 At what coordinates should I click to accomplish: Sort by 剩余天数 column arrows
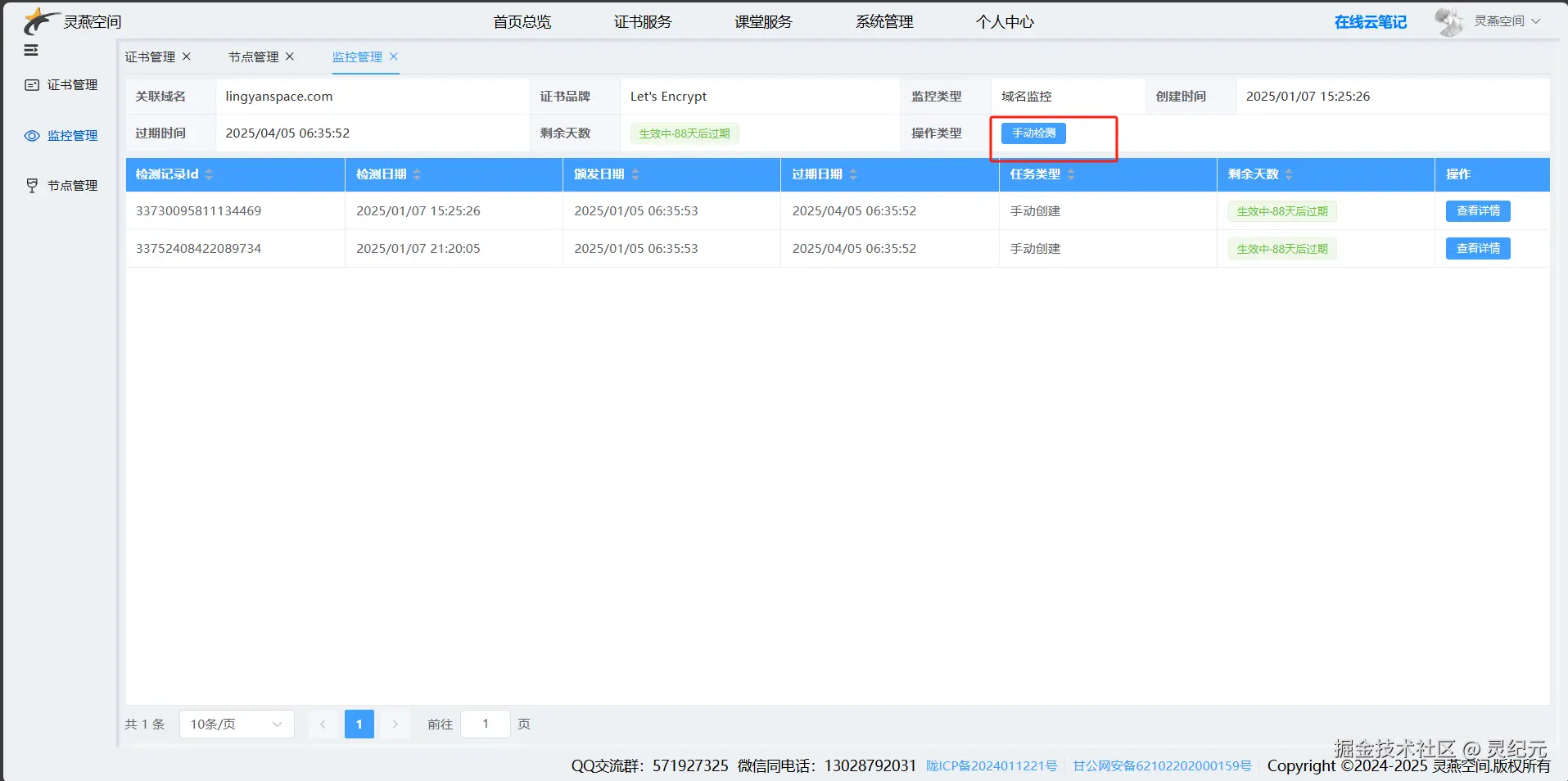pyautogui.click(x=1289, y=174)
